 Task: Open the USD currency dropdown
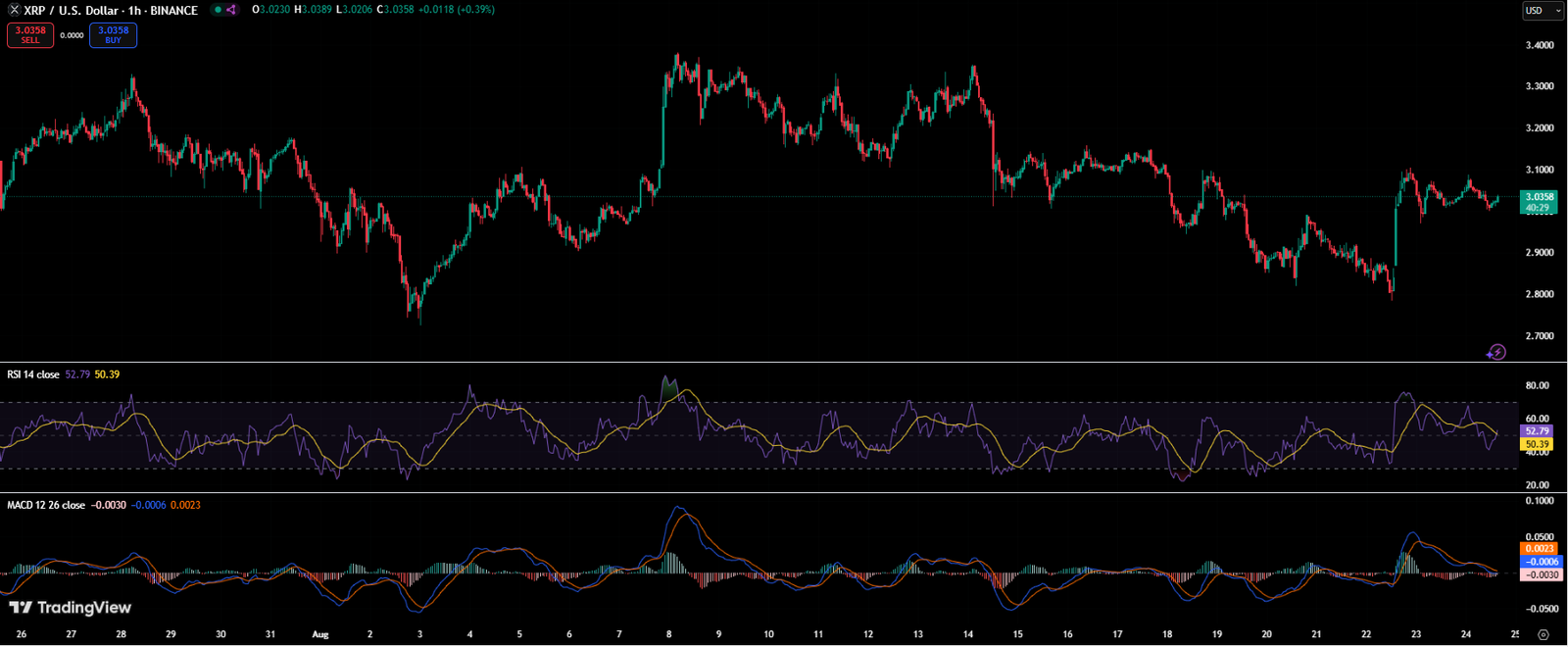tap(1542, 11)
